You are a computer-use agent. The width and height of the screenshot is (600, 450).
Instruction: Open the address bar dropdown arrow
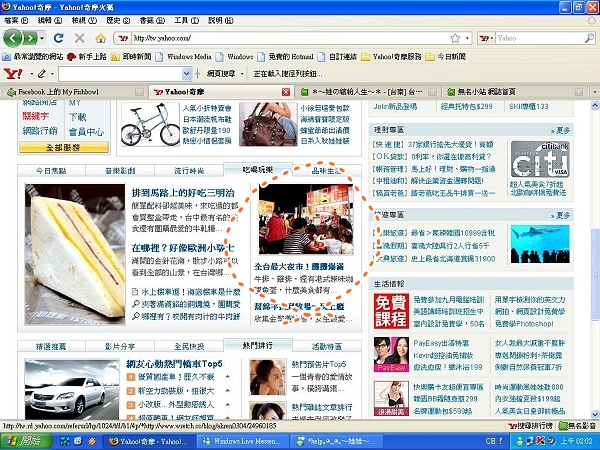pyautogui.click(x=467, y=38)
